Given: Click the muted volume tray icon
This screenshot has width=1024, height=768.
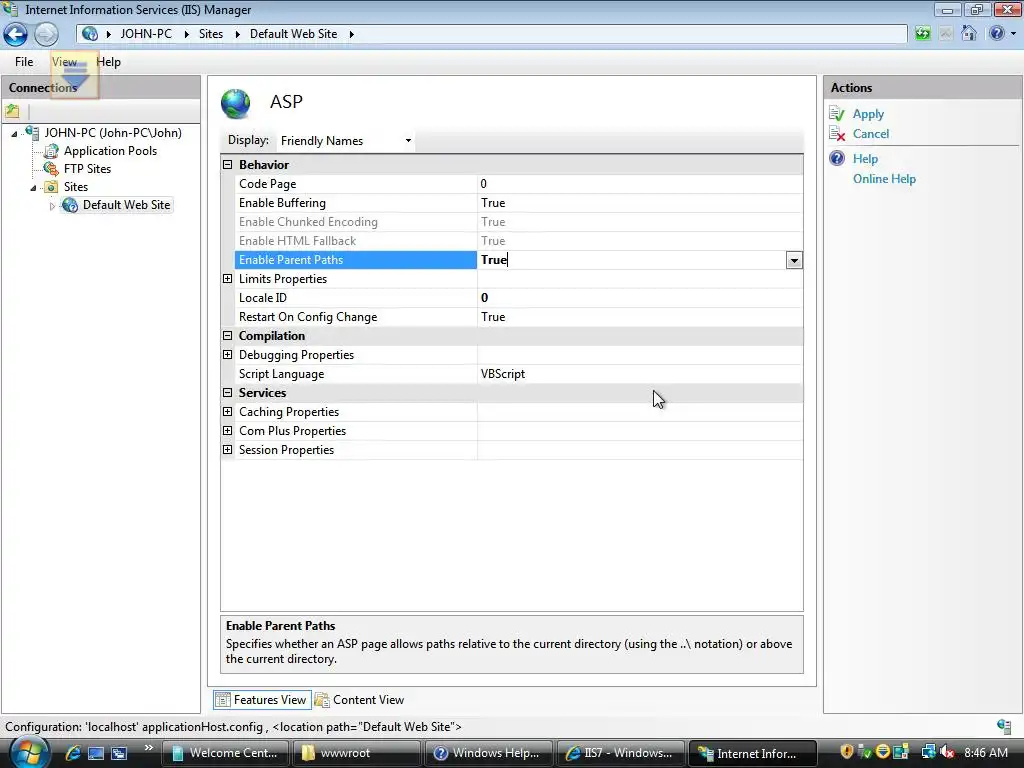Looking at the screenshot, I should click(x=947, y=752).
